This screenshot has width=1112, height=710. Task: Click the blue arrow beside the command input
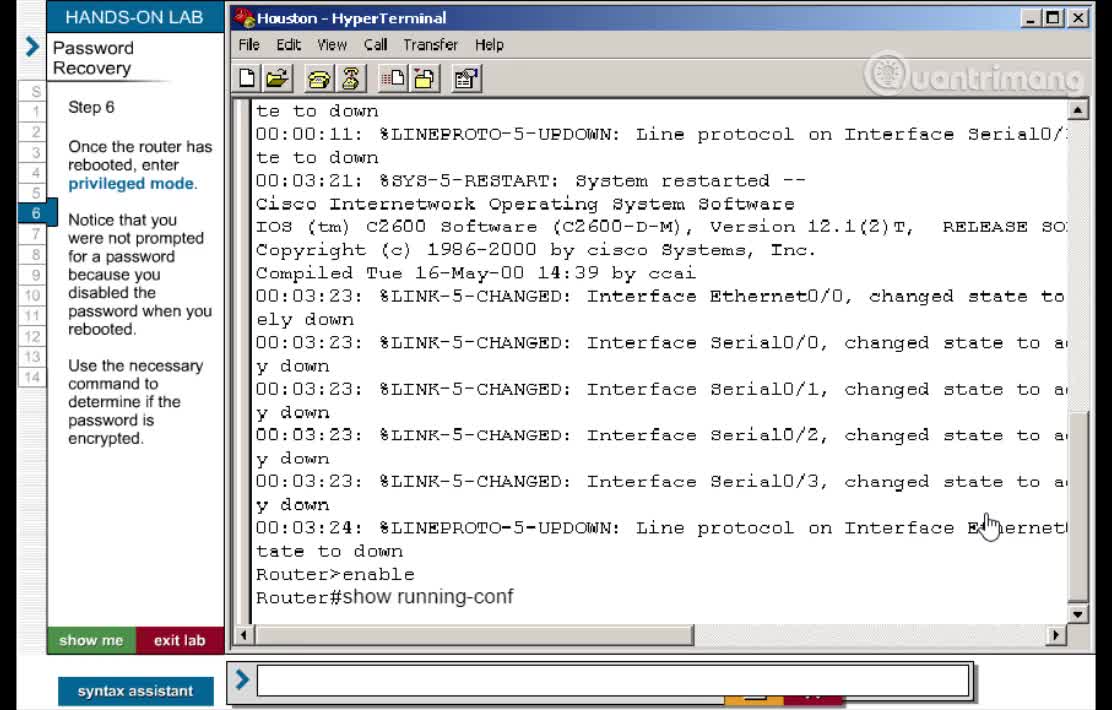coord(242,680)
